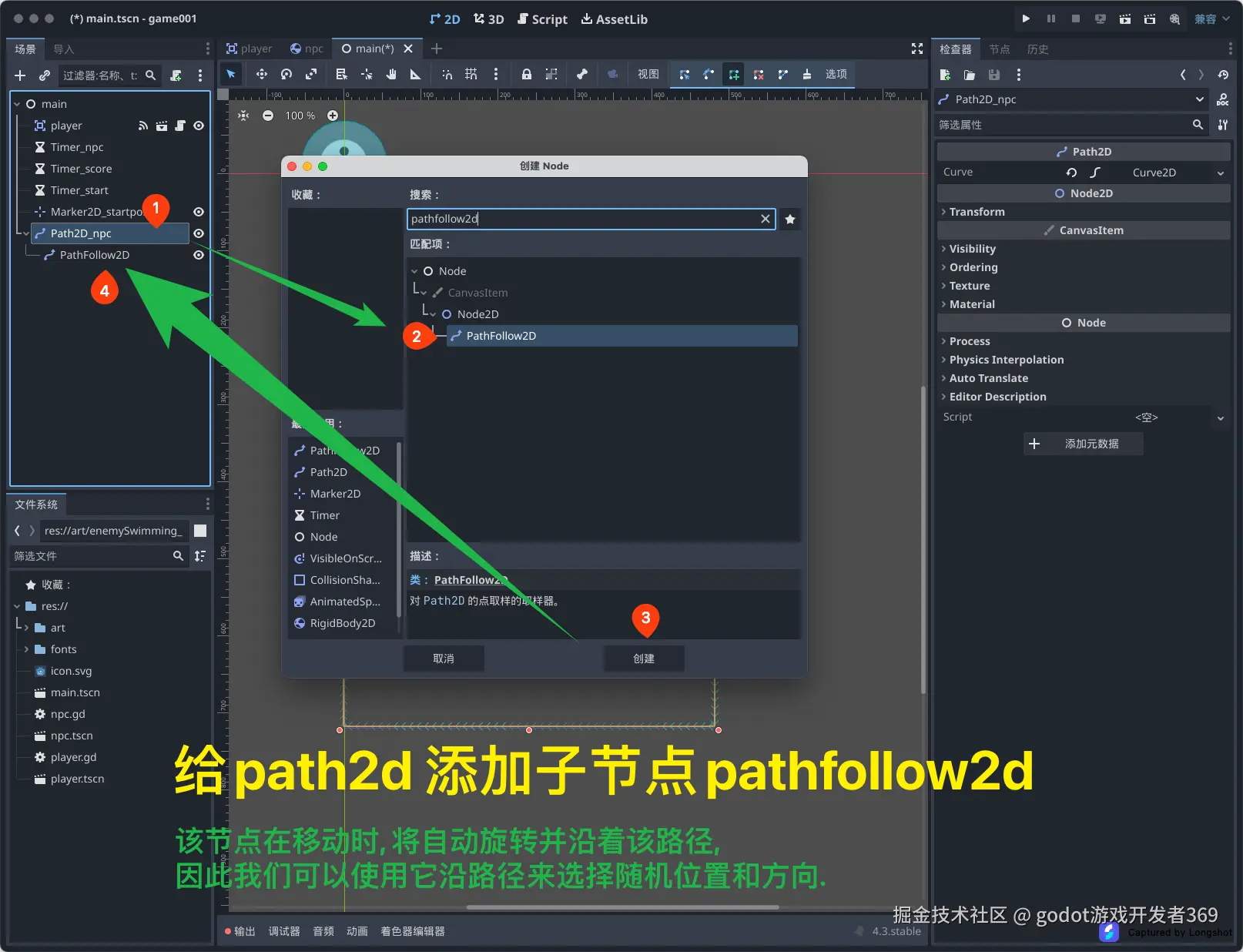Image resolution: width=1243 pixels, height=952 pixels.
Task: Click the viewport vertical scrollbar
Action: tap(923, 541)
